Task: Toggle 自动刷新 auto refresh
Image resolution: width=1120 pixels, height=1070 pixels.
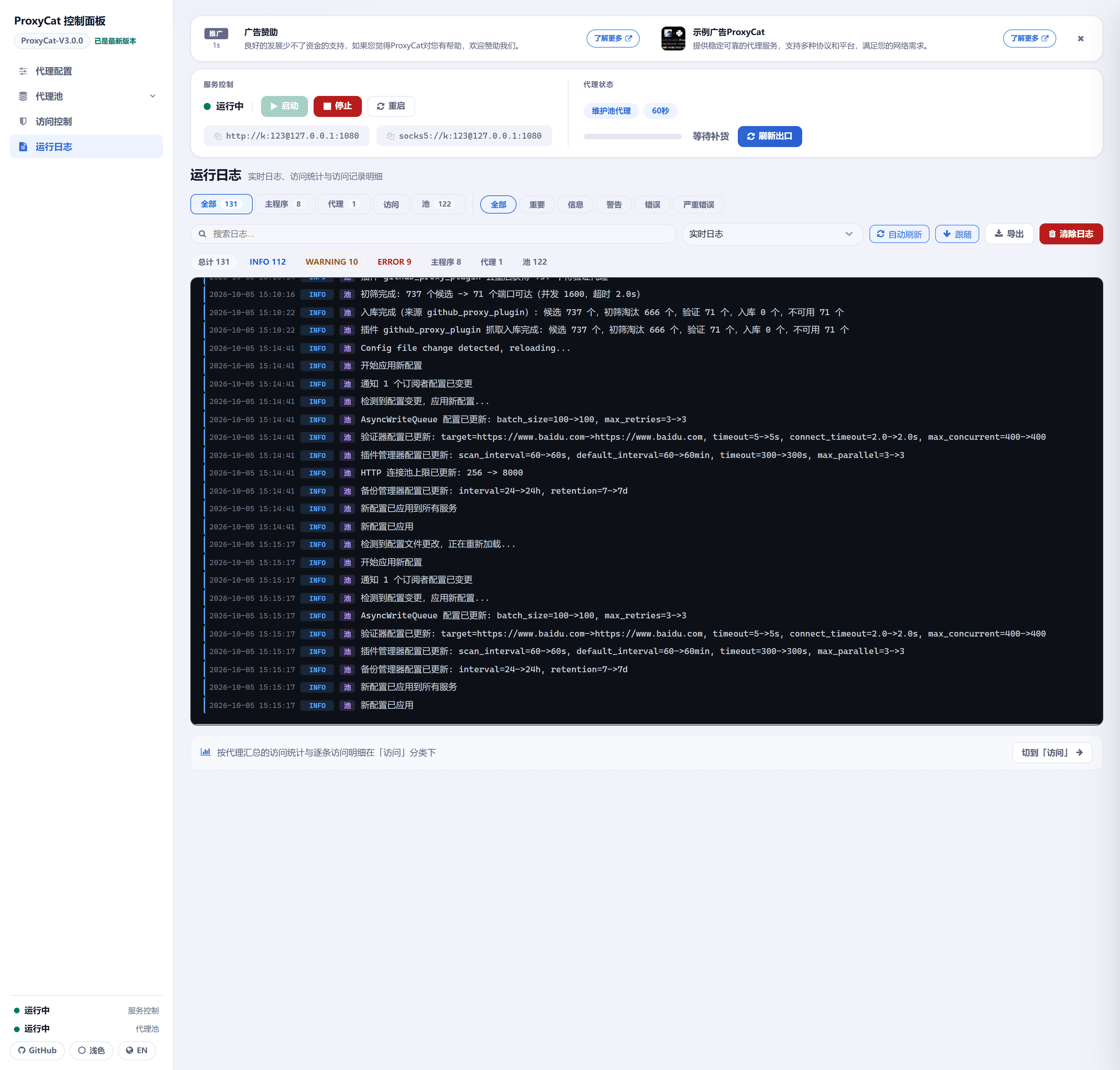Action: pyautogui.click(x=899, y=234)
